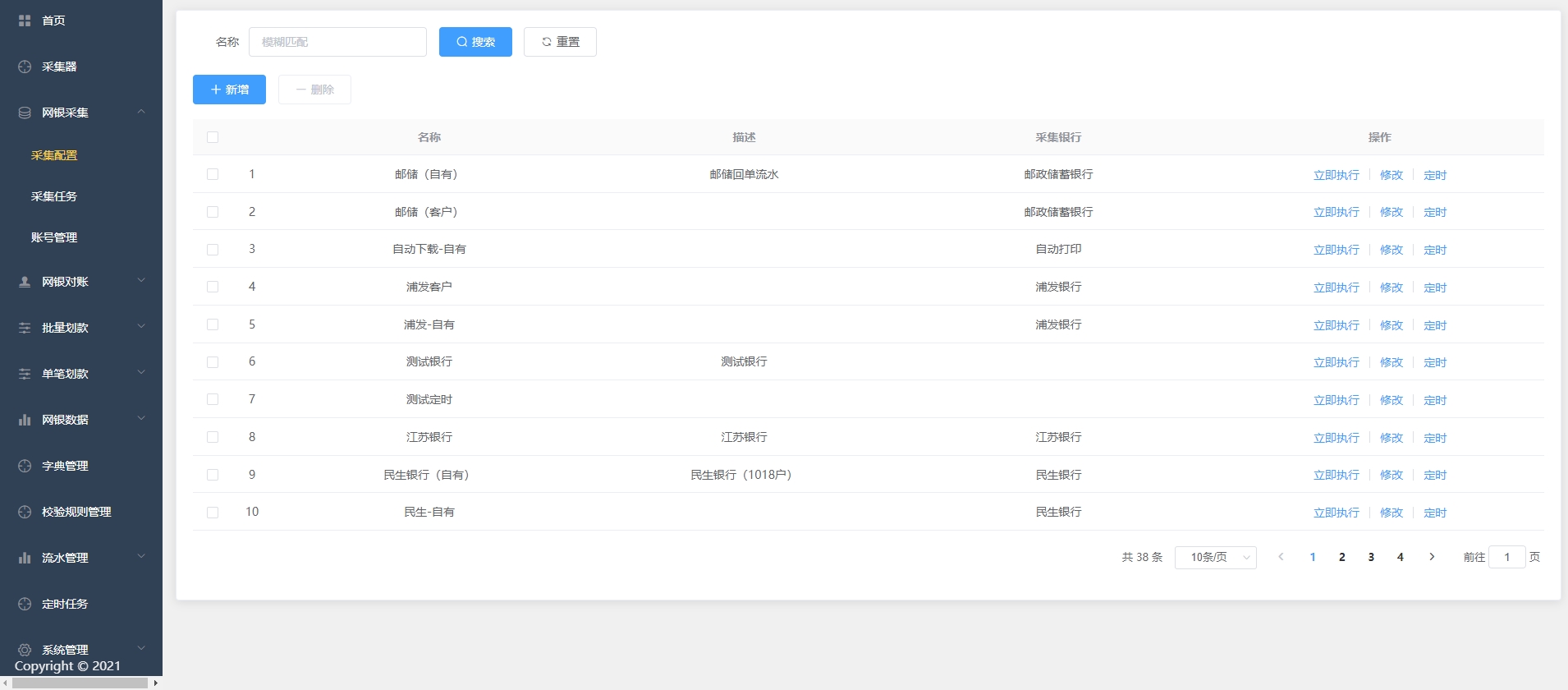The height and width of the screenshot is (690, 1568).
Task: Go to the next page arrow
Action: click(1432, 557)
